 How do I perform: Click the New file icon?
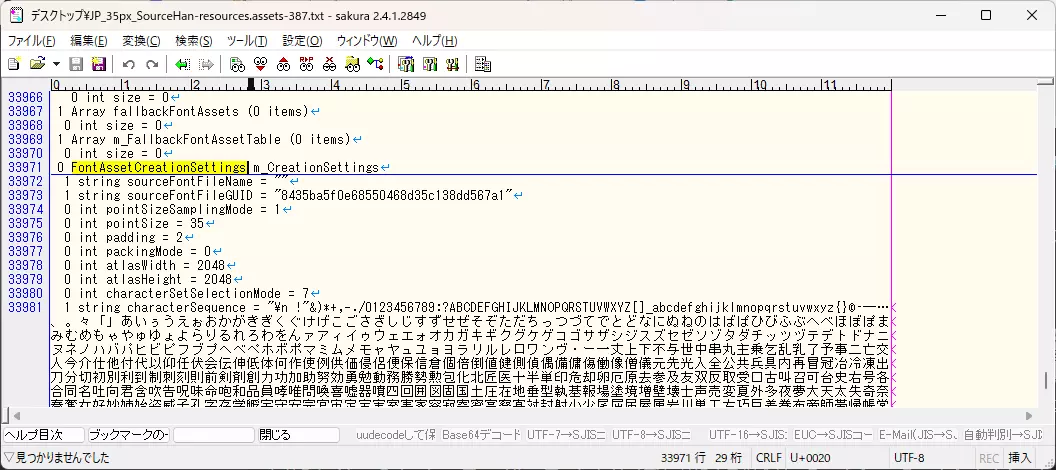tap(14, 64)
